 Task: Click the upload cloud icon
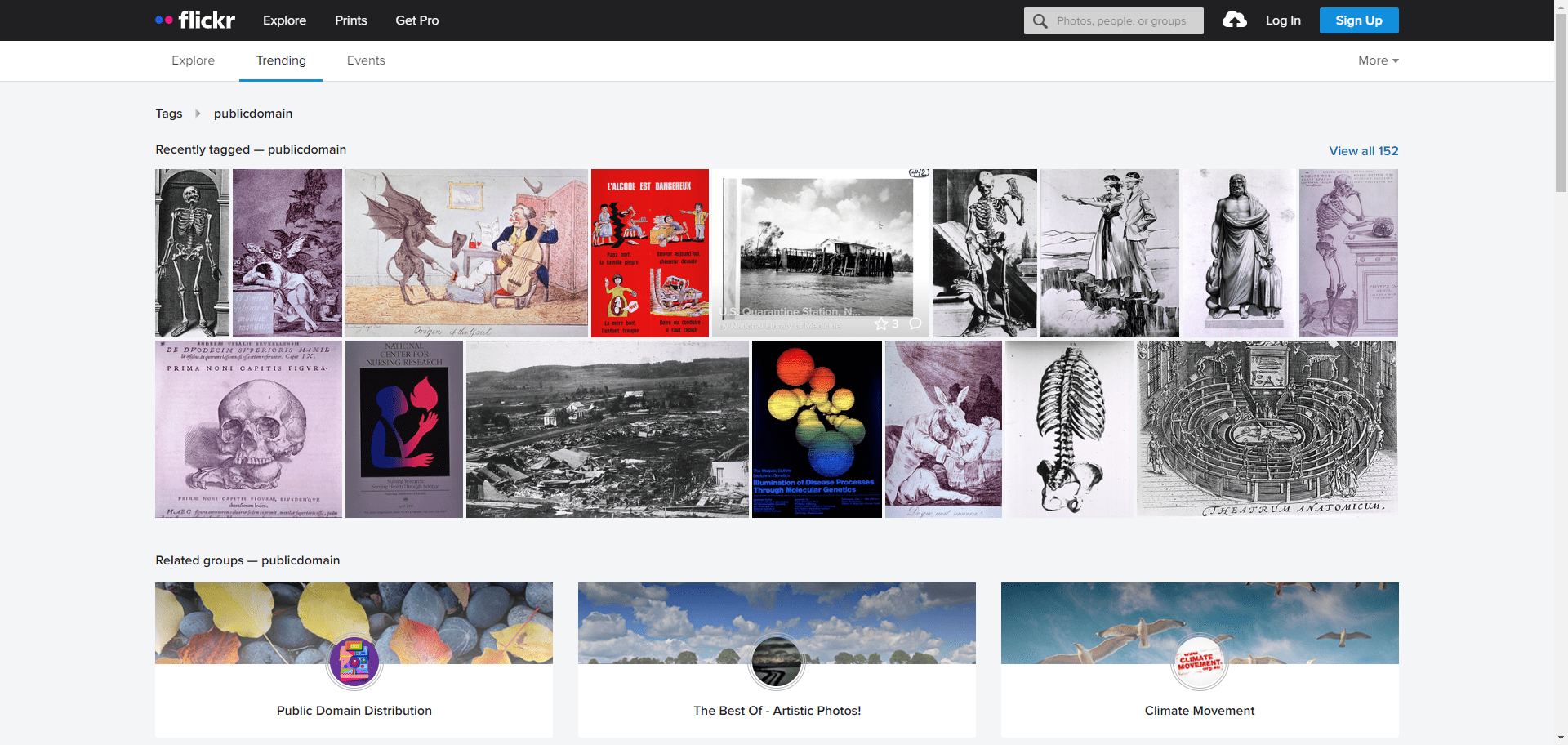1234,20
